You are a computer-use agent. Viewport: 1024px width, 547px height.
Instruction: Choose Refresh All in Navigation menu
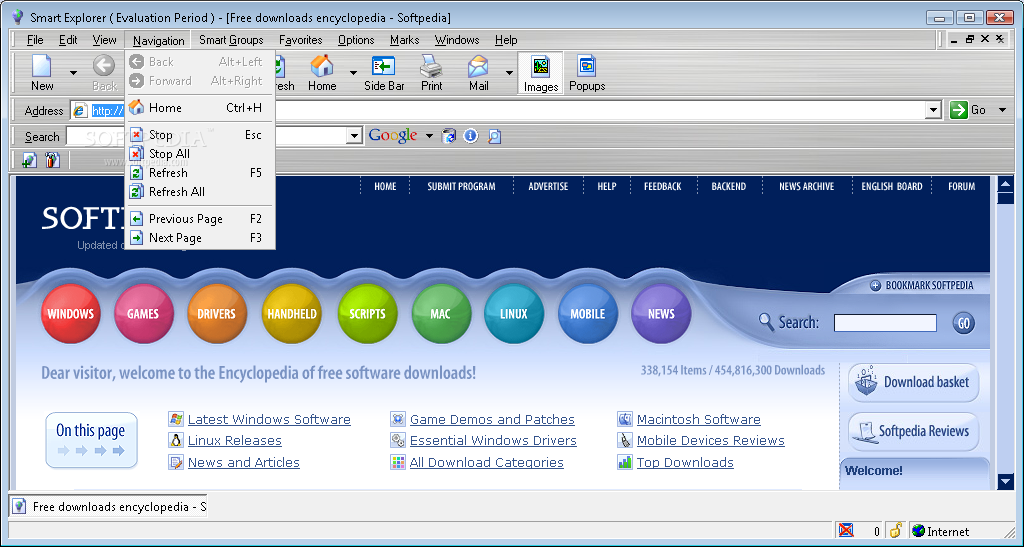pos(200,191)
